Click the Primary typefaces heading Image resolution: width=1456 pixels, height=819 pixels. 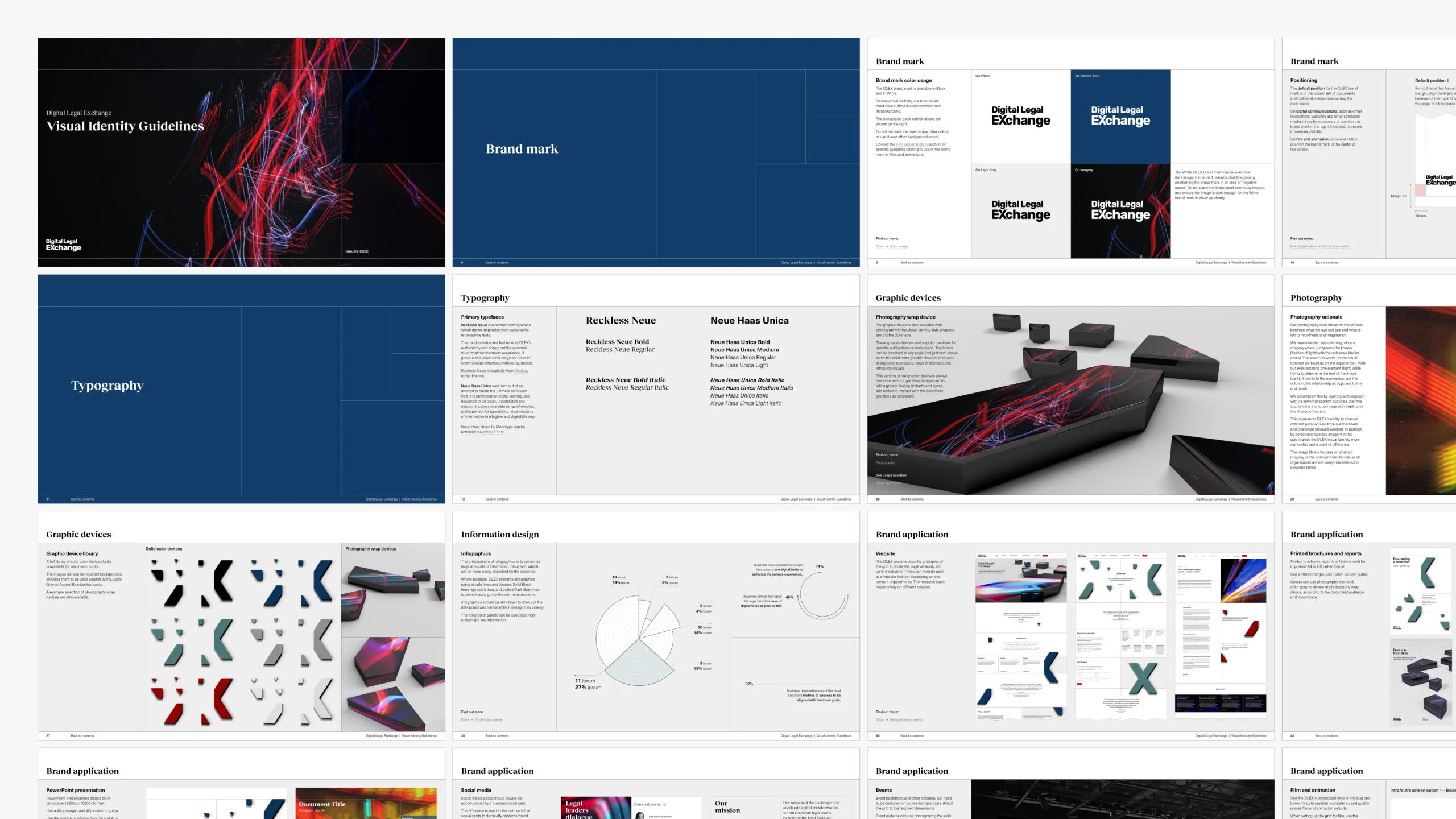coord(482,317)
